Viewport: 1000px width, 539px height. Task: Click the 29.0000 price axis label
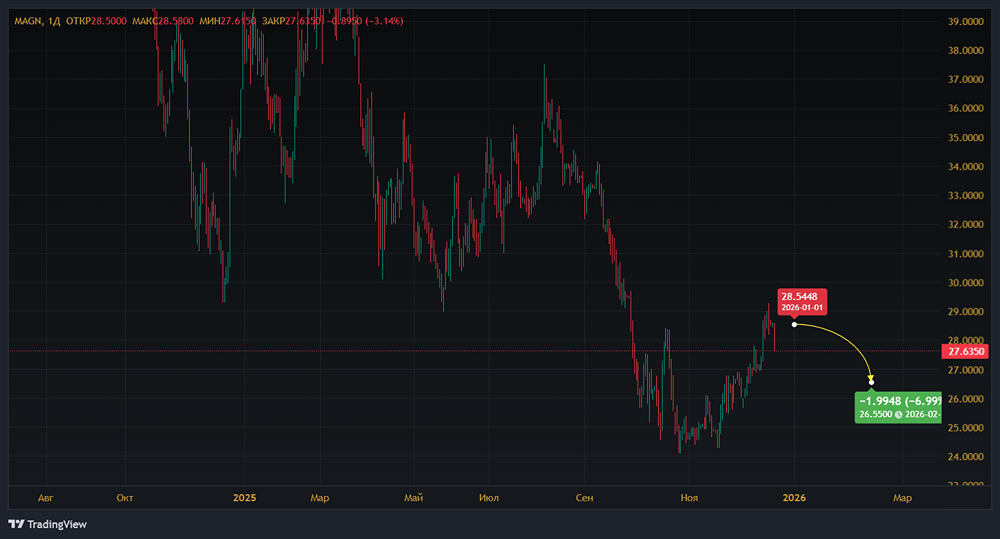tap(966, 312)
